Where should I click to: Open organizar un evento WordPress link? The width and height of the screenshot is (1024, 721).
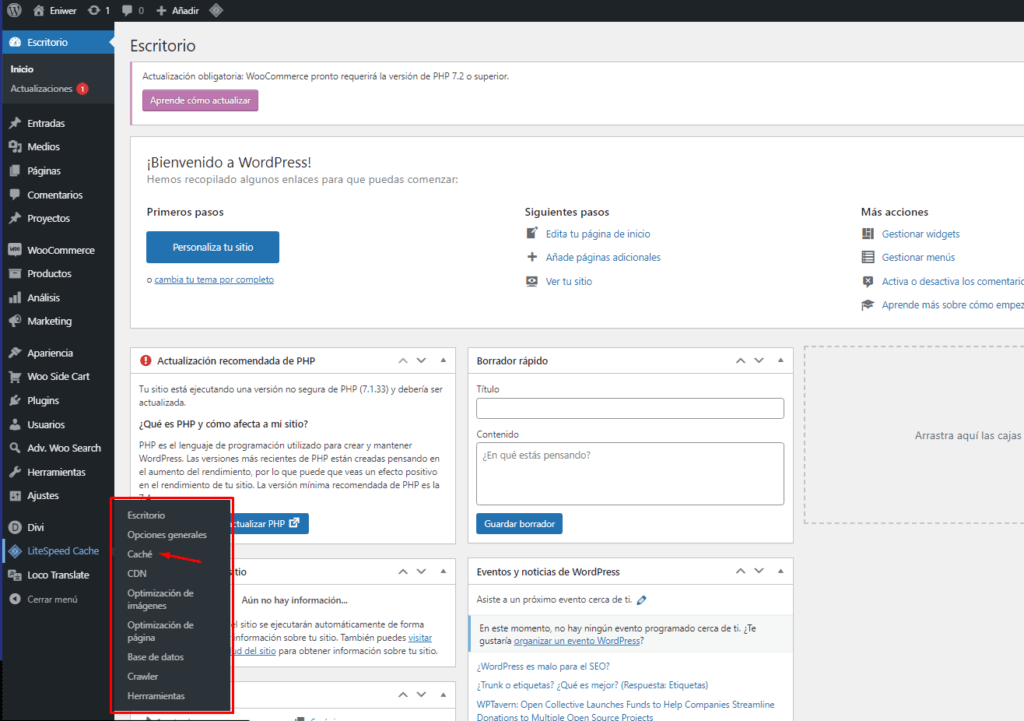[577, 641]
